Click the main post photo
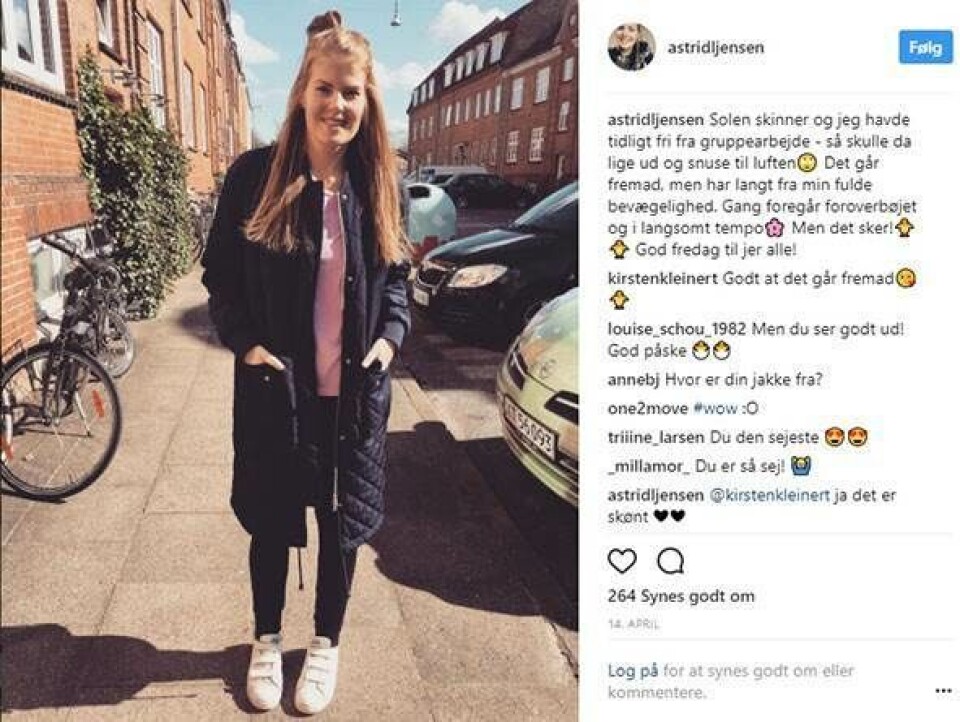Image resolution: width=960 pixels, height=722 pixels. click(289, 361)
